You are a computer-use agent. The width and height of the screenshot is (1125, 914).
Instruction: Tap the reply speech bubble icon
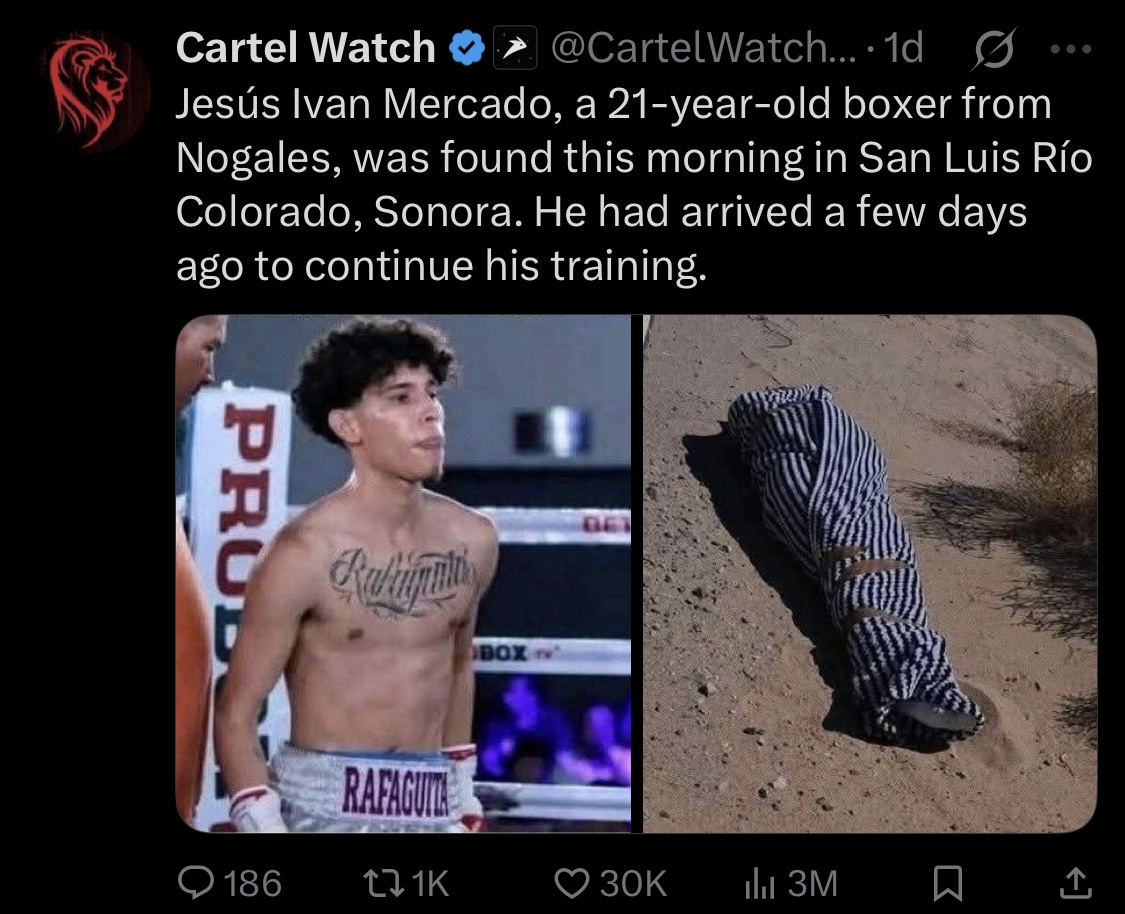tap(196, 882)
